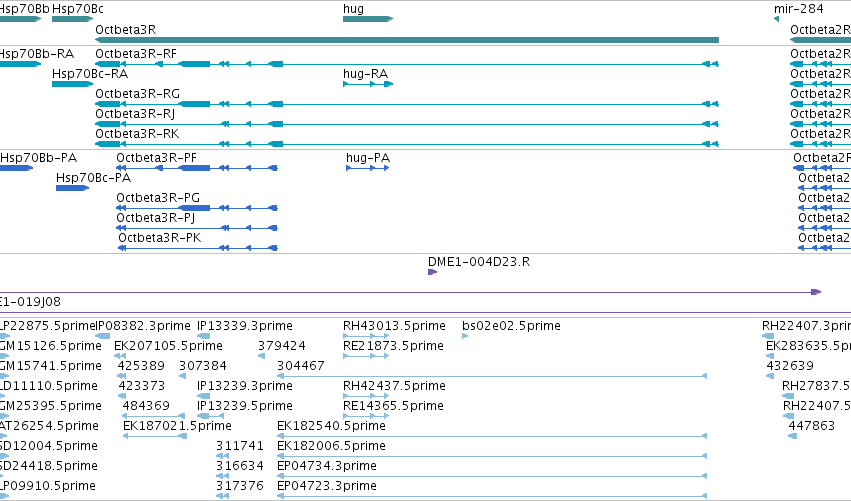Select the E1-019J08 clone label

point(30,302)
